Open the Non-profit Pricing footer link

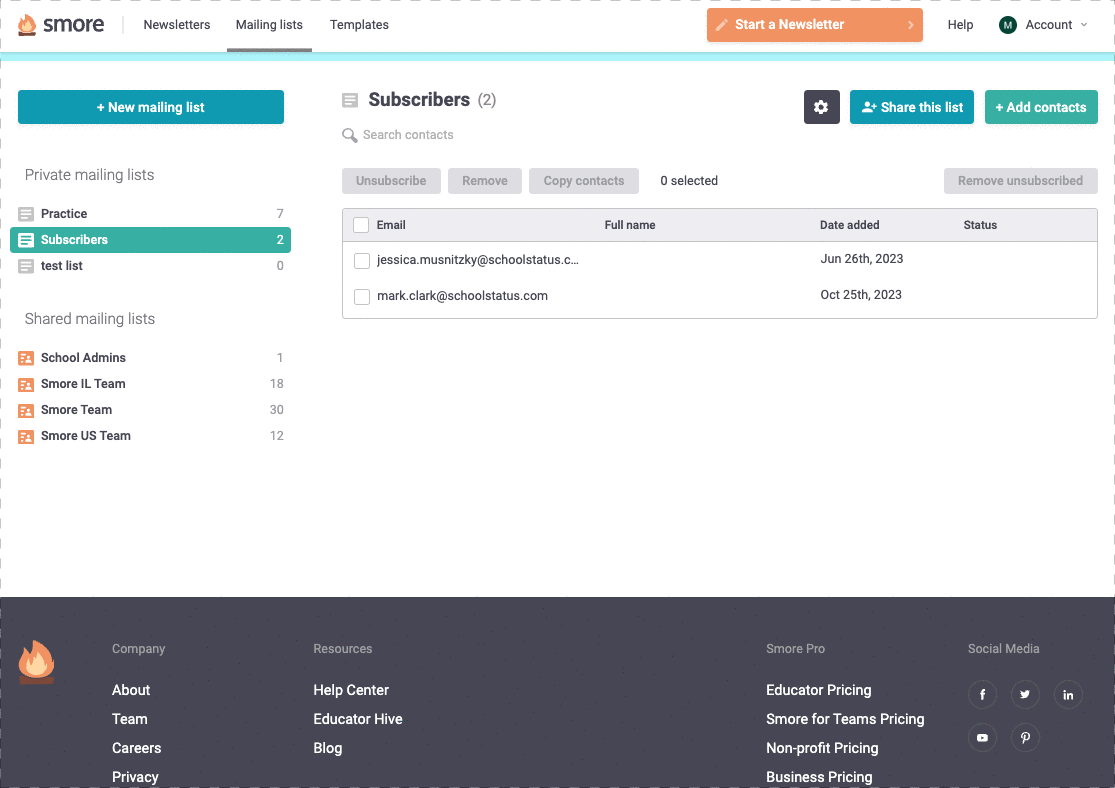(x=822, y=748)
